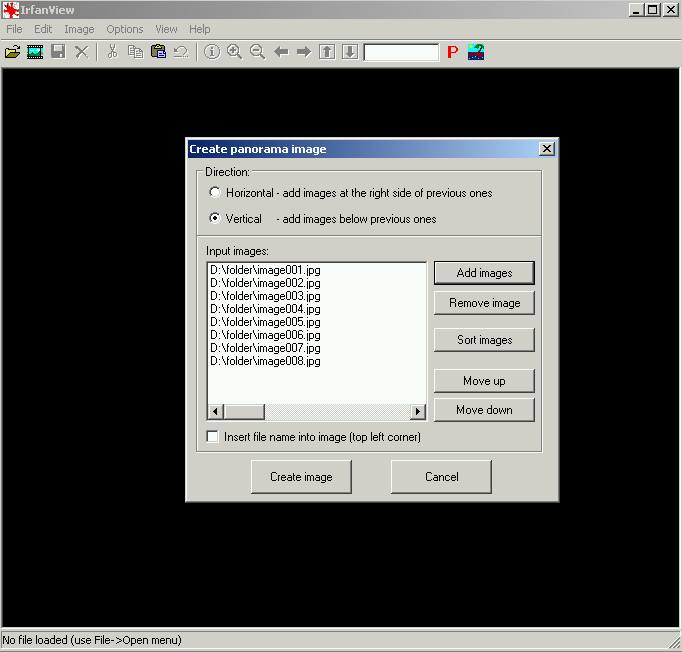Open the Slideshow filmstrip icon

click(x=35, y=52)
